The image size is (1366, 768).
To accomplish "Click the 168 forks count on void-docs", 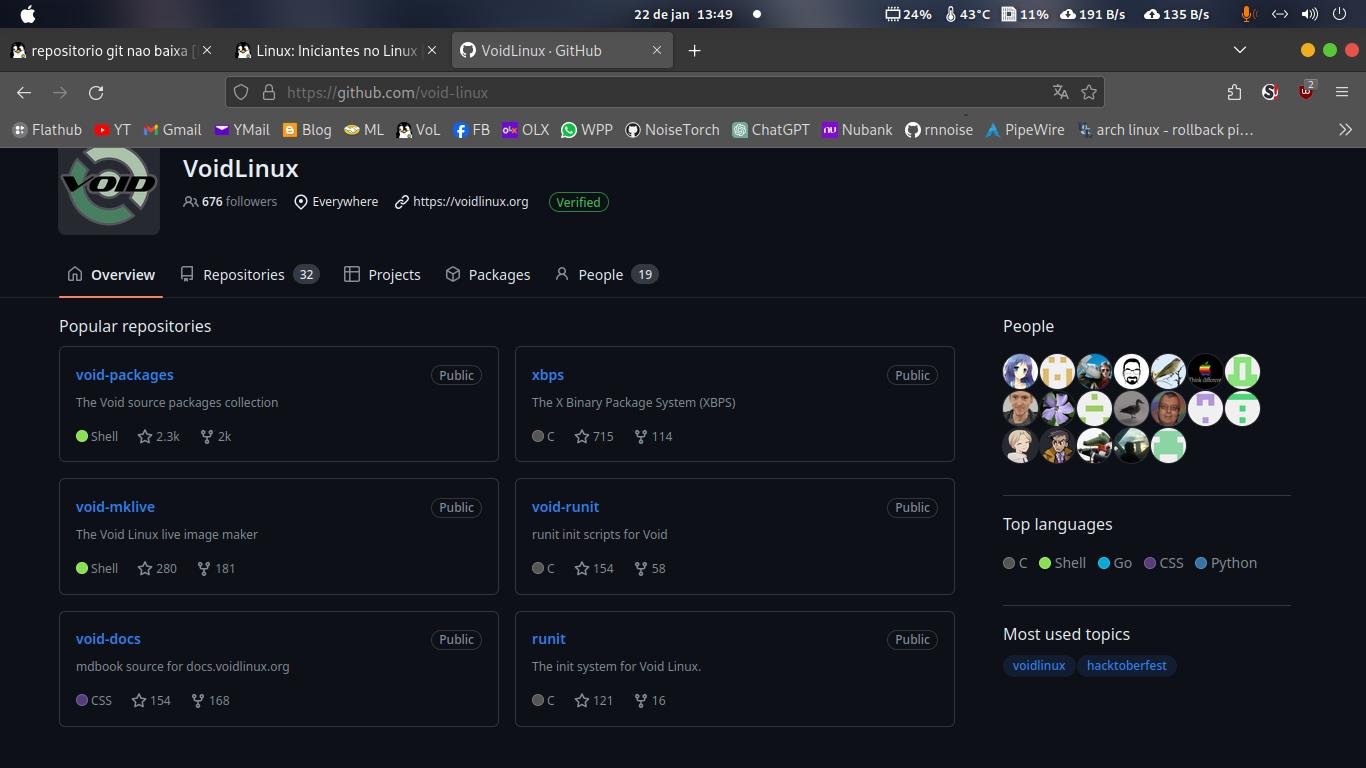I will click(x=211, y=700).
